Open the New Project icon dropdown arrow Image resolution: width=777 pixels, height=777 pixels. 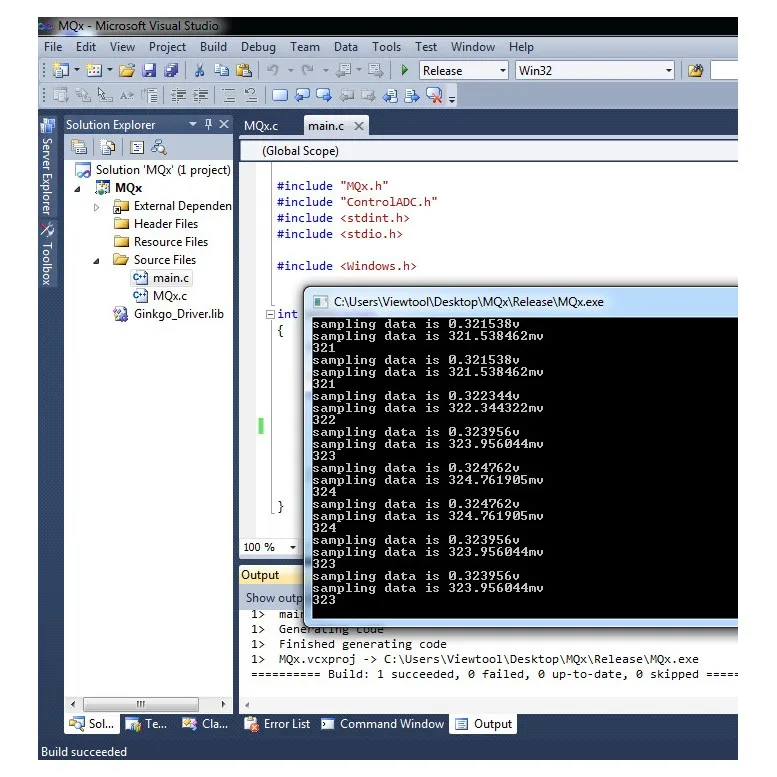(x=77, y=70)
